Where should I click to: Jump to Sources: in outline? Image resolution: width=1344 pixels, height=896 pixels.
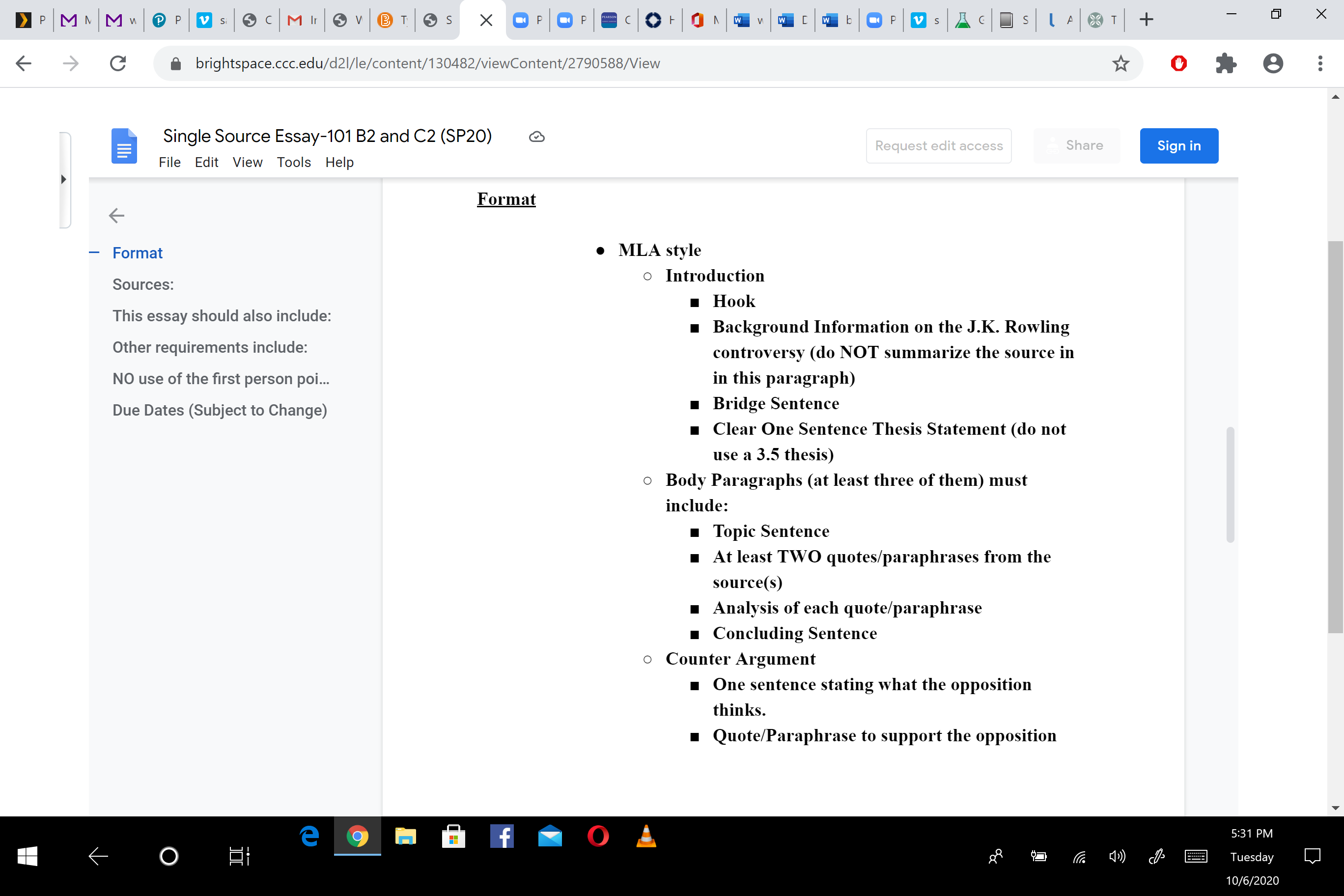(143, 284)
